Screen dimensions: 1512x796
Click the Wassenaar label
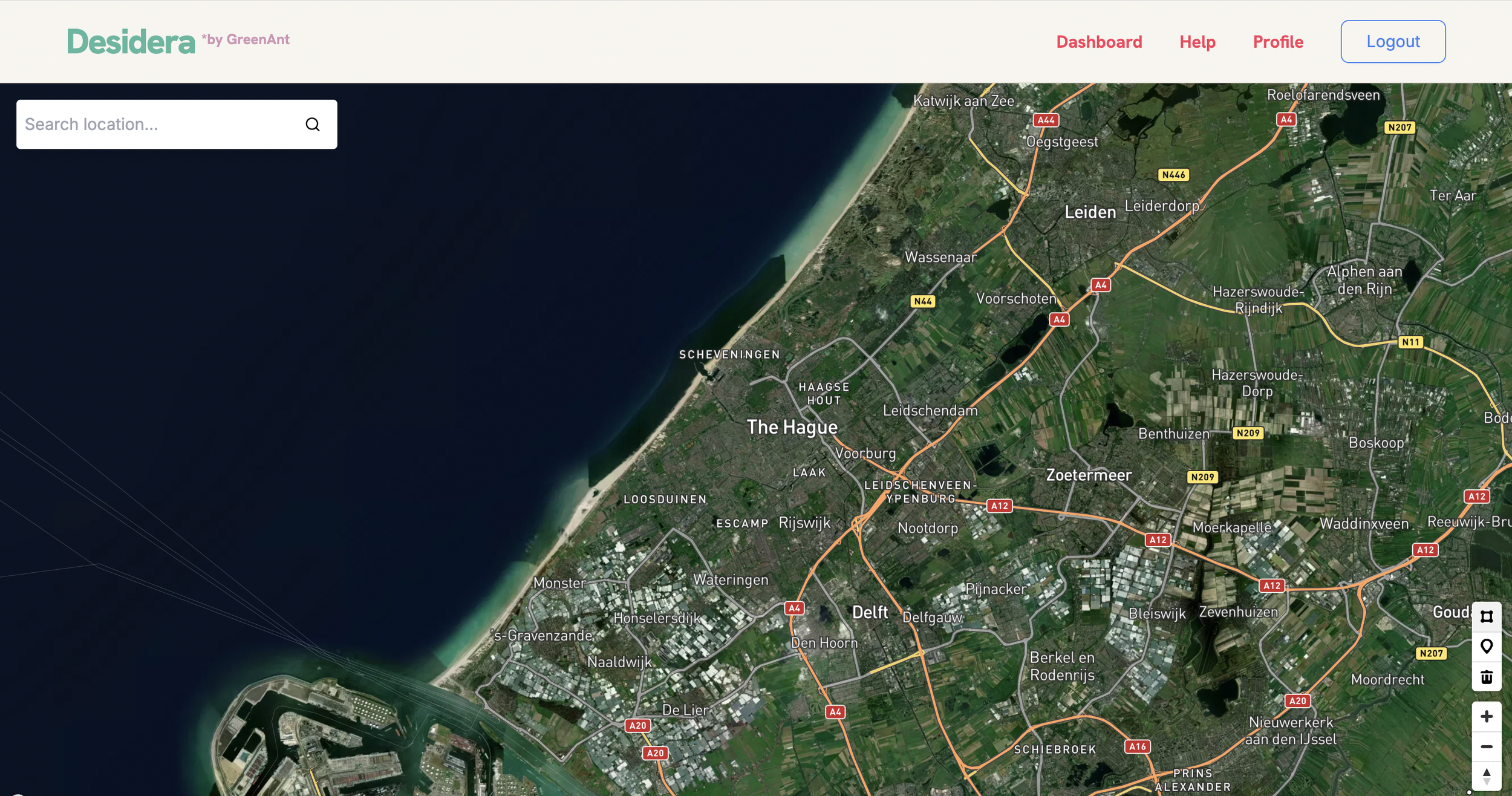pyautogui.click(x=940, y=257)
